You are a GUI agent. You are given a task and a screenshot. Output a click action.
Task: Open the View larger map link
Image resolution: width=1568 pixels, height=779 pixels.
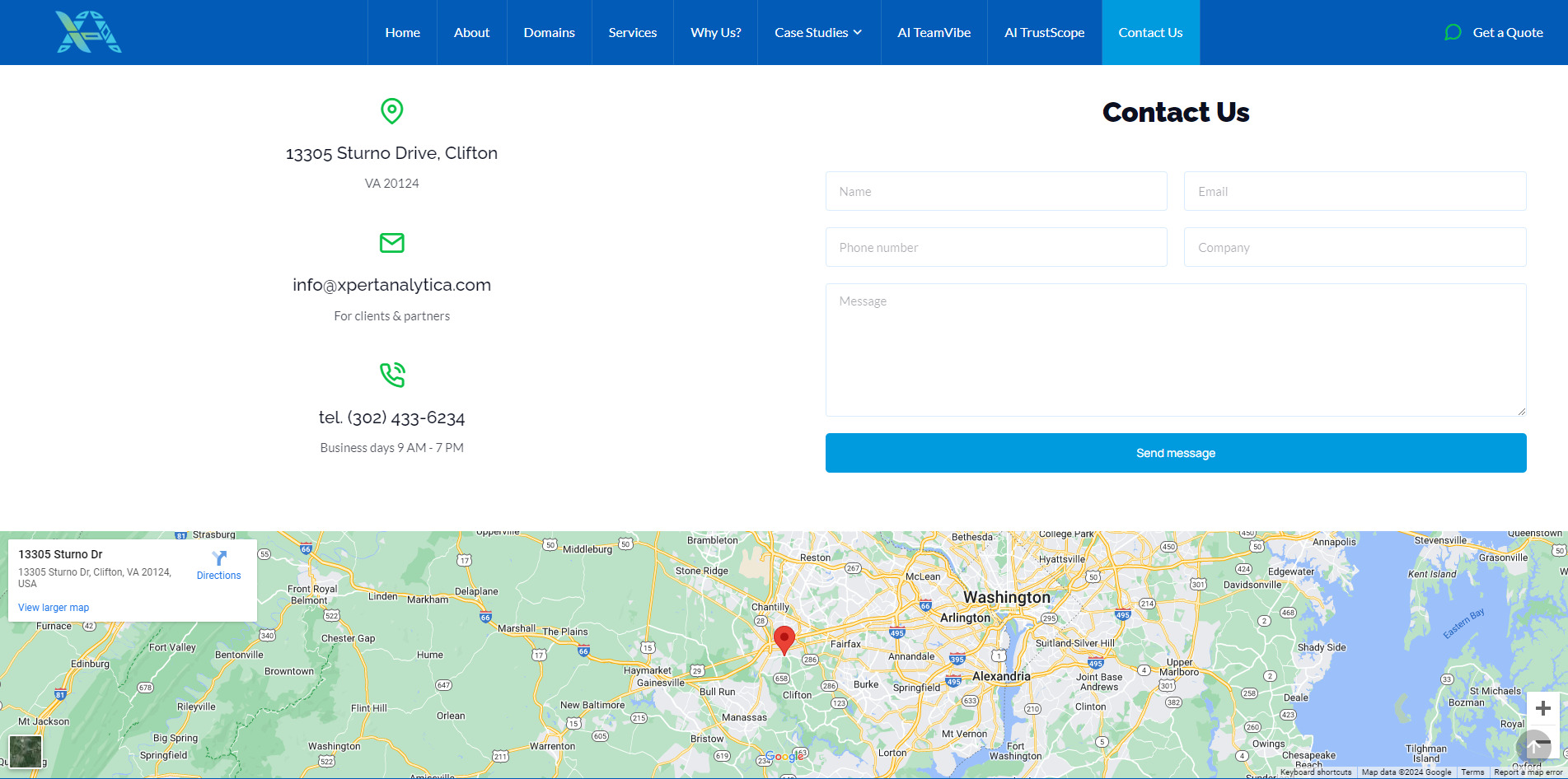click(54, 608)
